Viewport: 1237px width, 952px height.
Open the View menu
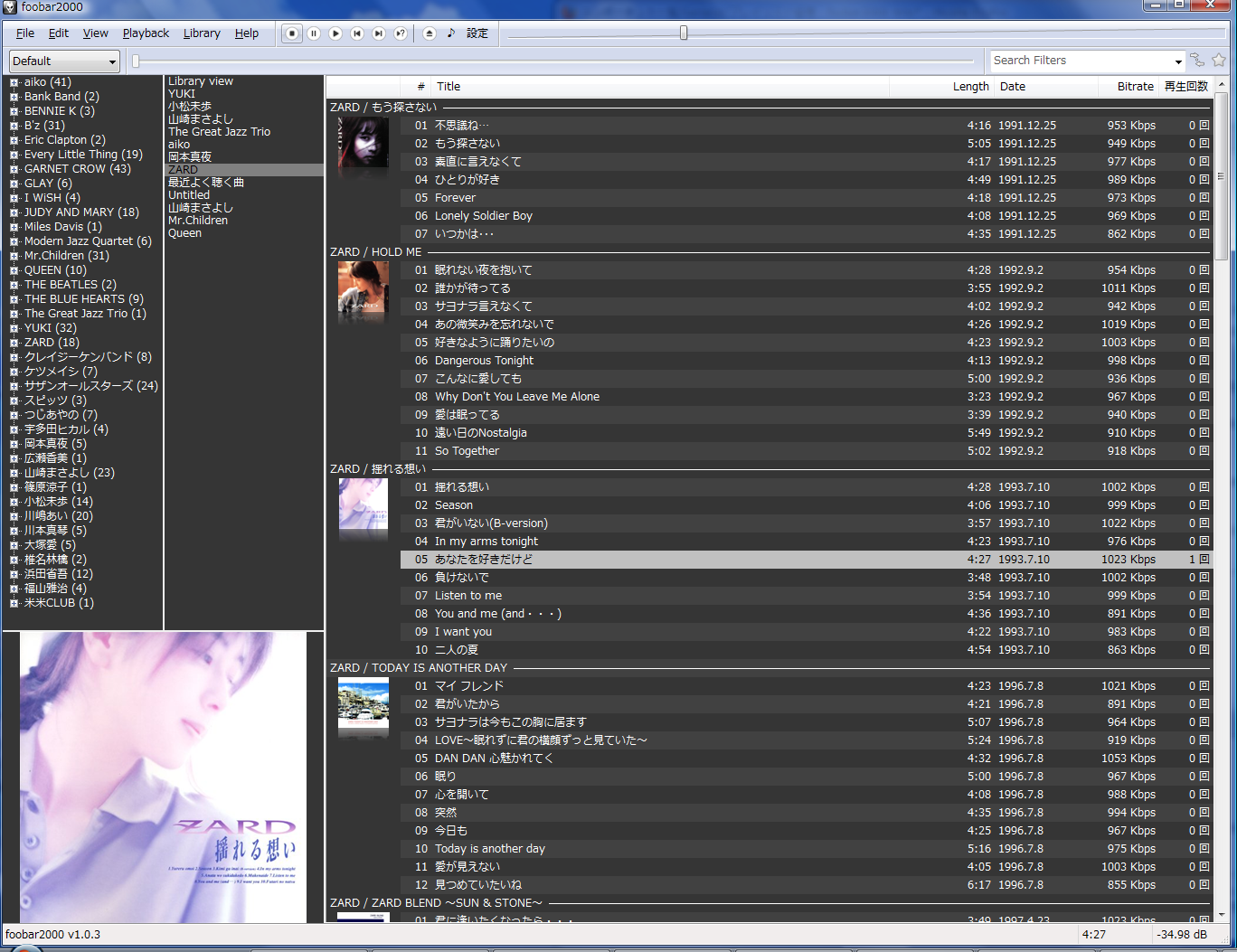(96, 33)
